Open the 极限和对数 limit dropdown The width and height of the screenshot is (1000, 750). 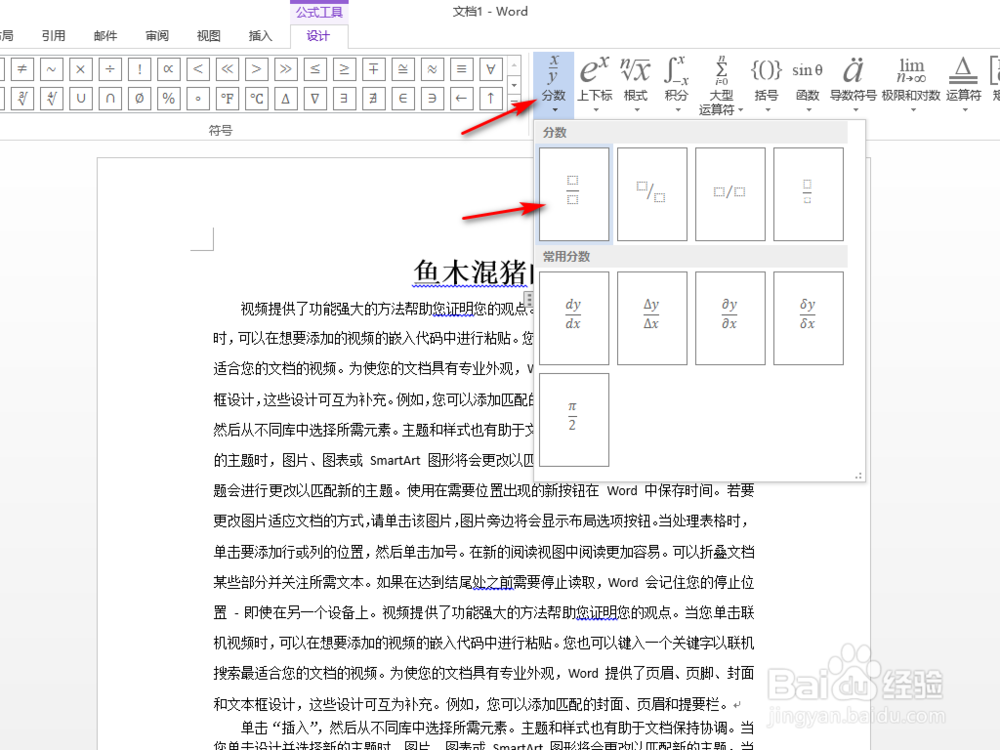point(911,84)
